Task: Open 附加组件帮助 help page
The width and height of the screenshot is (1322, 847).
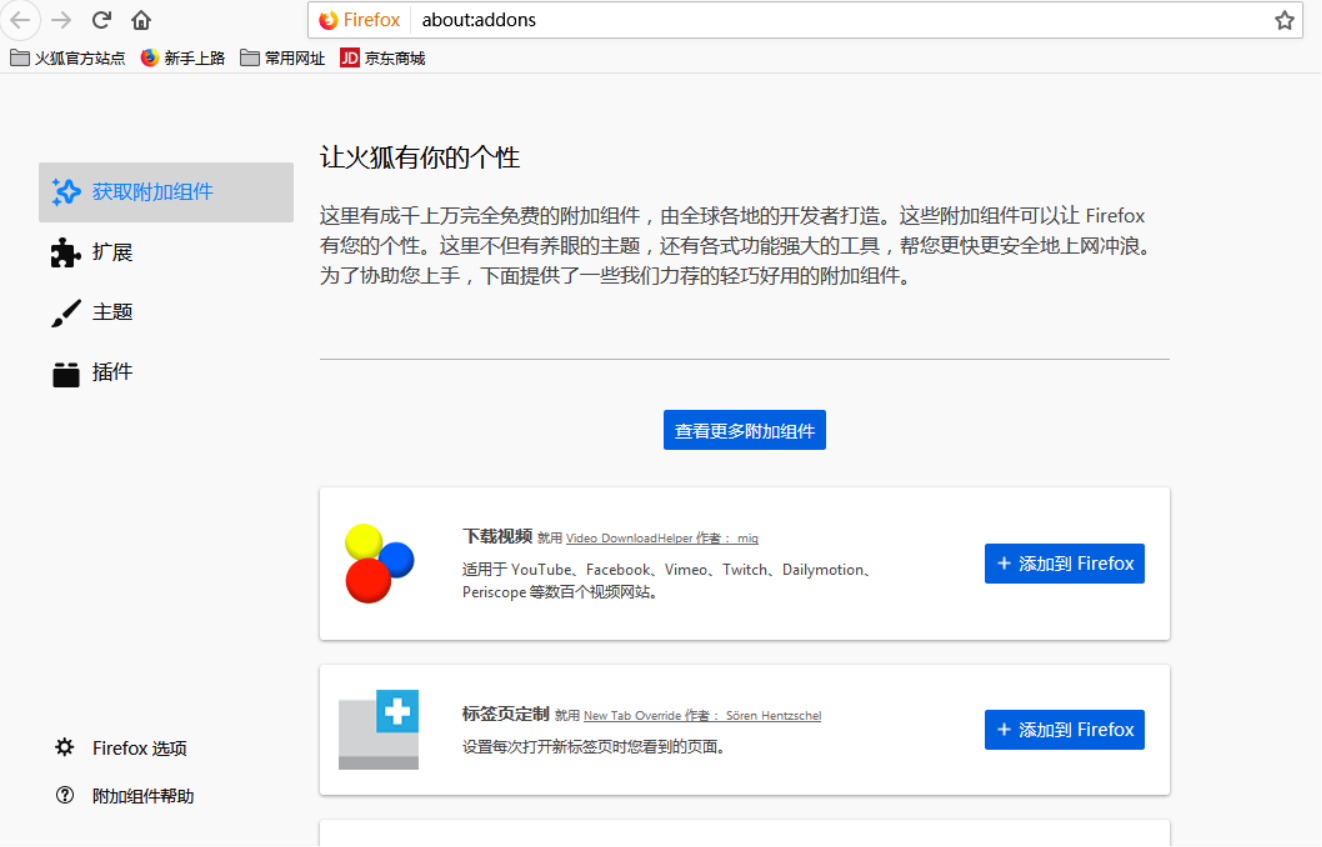Action: point(124,796)
